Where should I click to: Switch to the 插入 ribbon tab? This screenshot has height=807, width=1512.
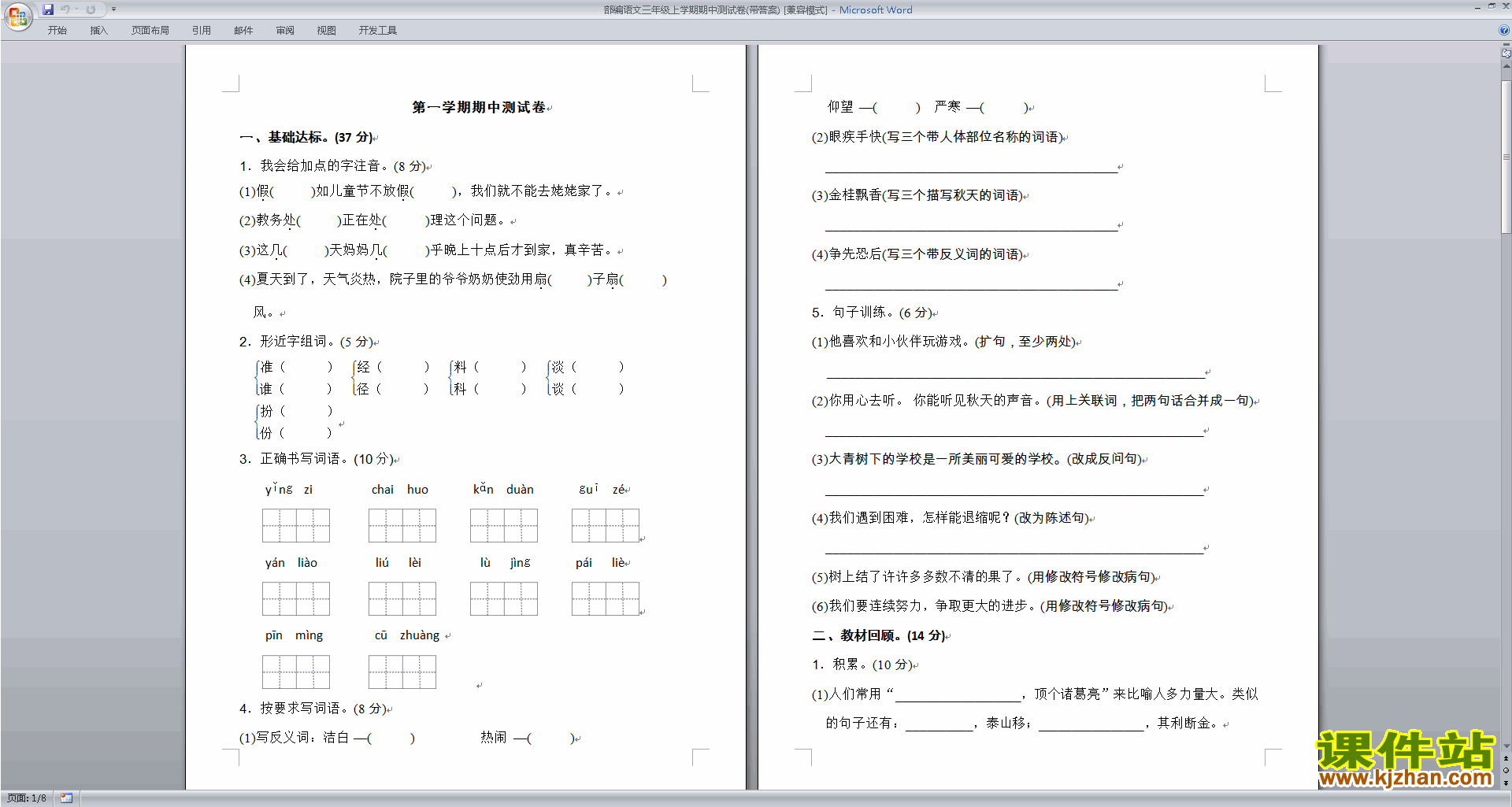coord(98,31)
